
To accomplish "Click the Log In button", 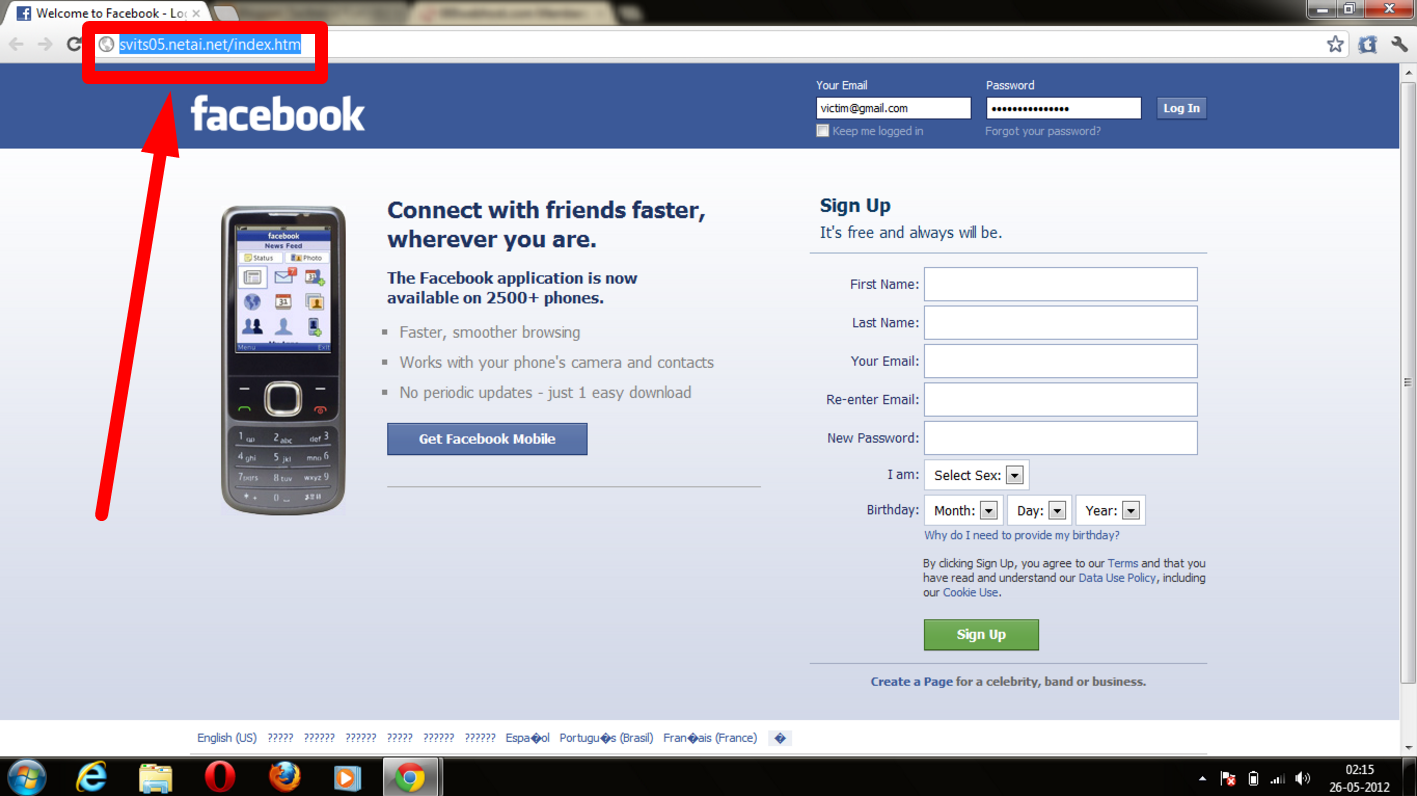I will 1181,108.
